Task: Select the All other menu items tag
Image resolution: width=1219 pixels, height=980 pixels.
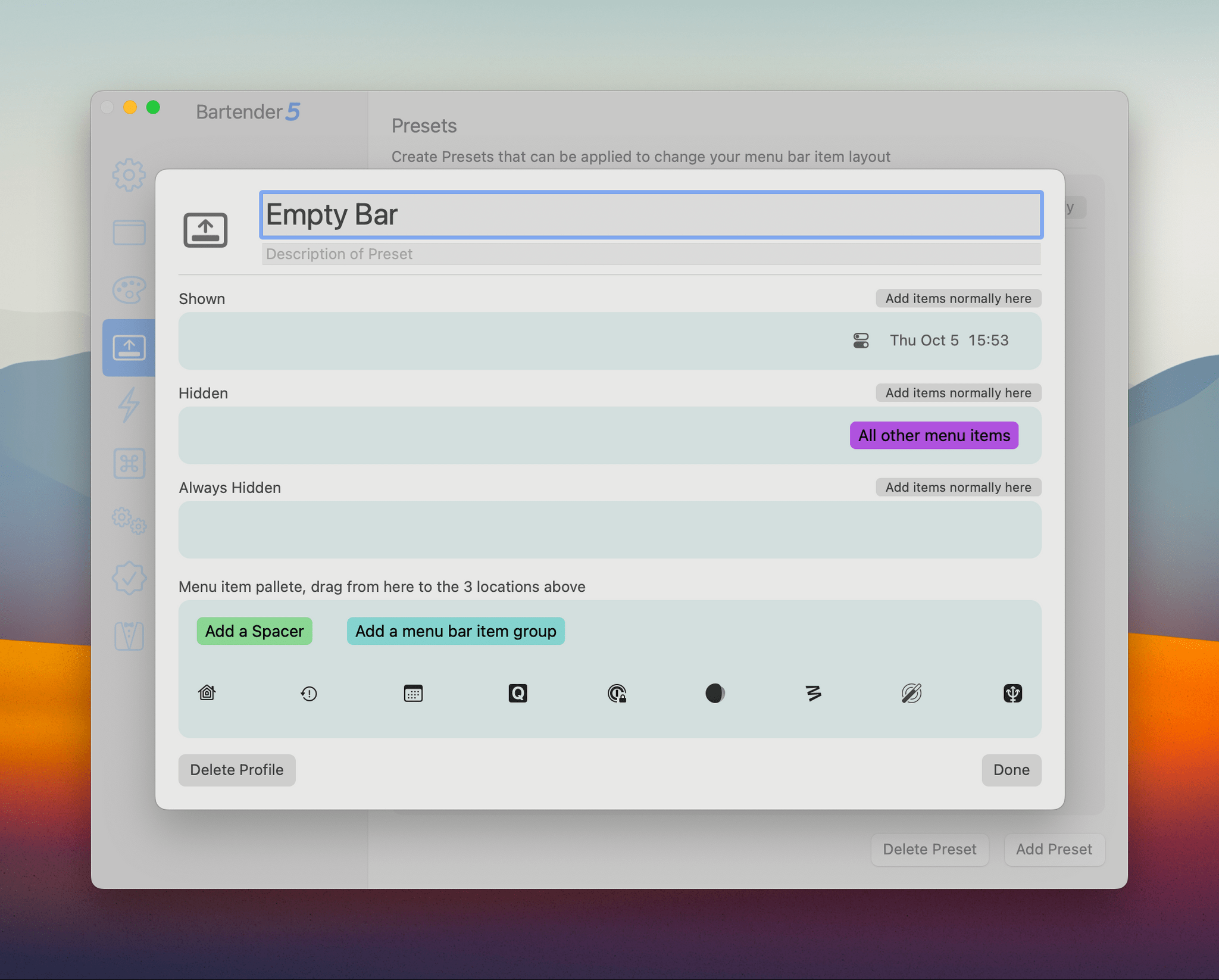Action: [934, 435]
